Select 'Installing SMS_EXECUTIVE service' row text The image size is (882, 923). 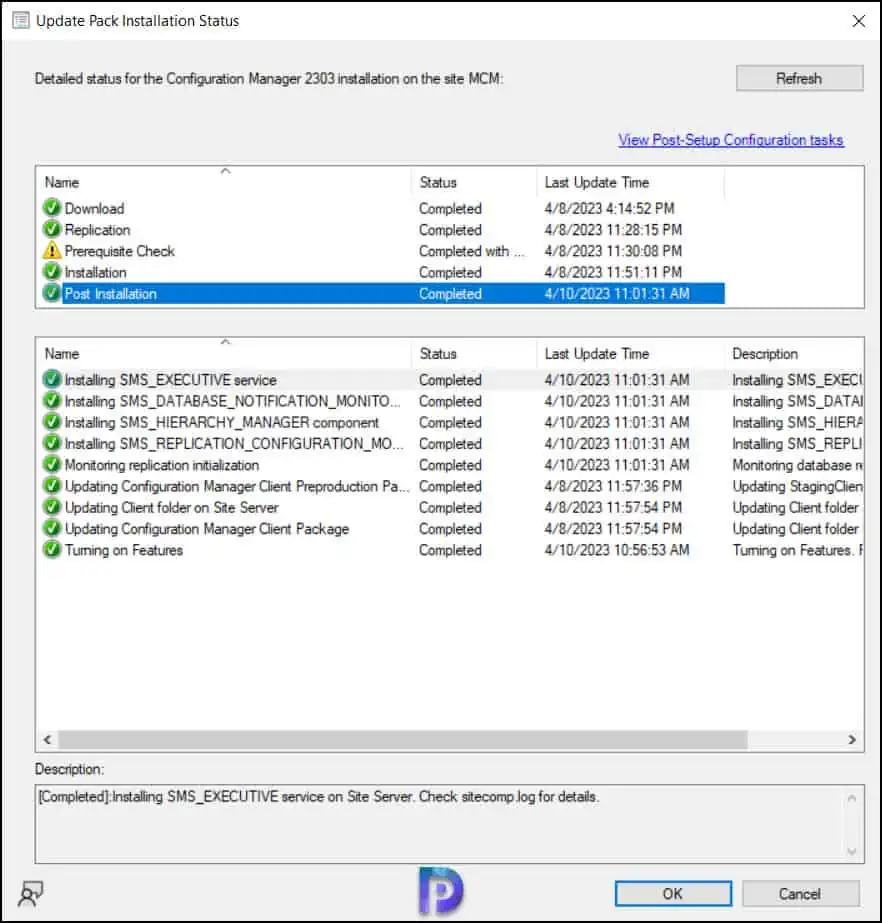pyautogui.click(x=171, y=380)
